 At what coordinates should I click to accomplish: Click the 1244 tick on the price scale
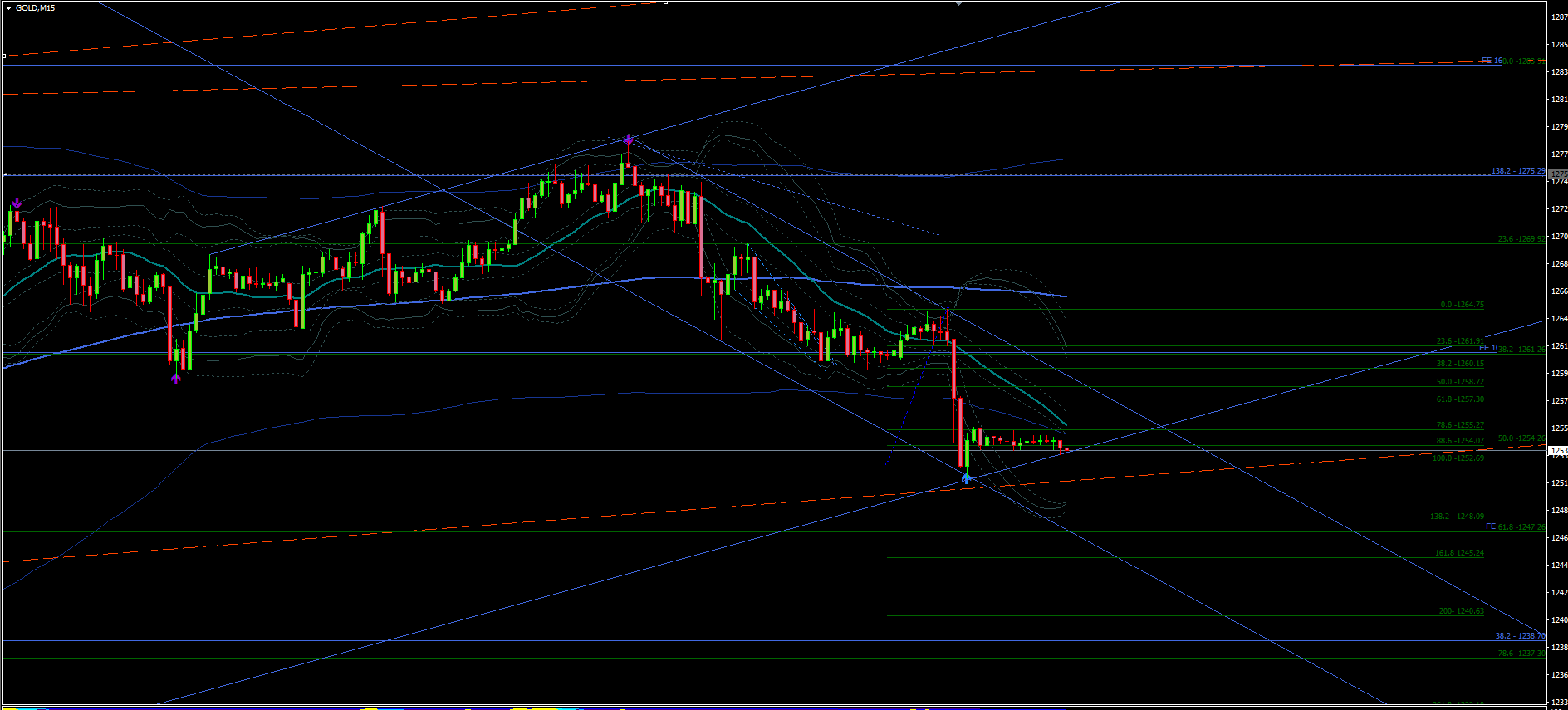tap(1559, 566)
